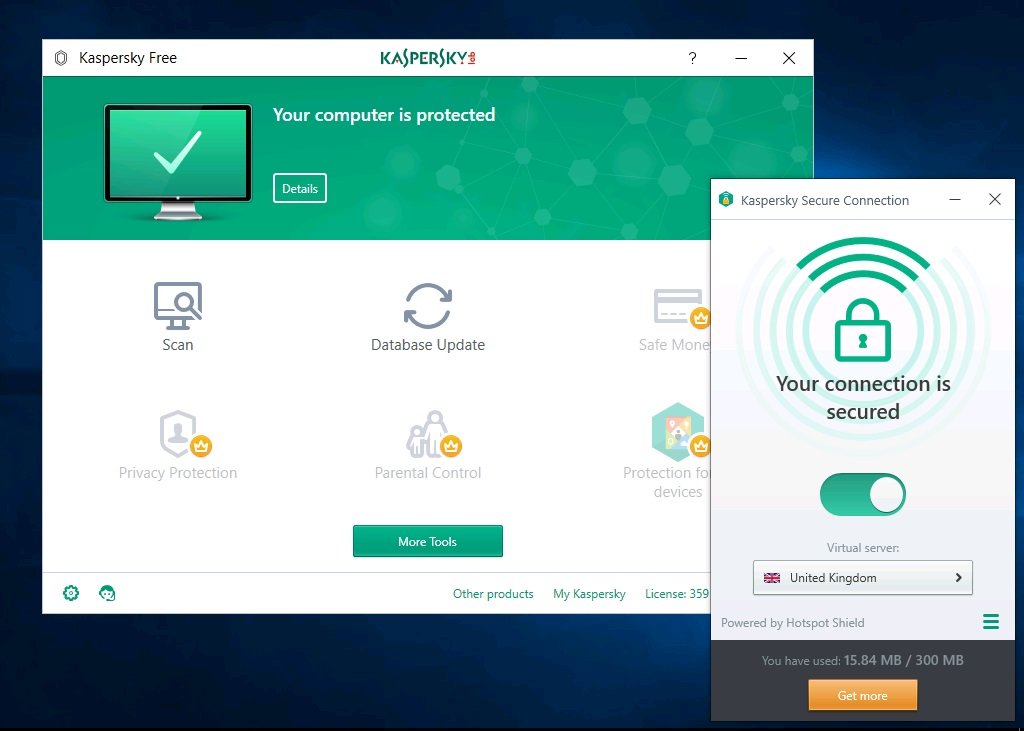Image resolution: width=1024 pixels, height=731 pixels.
Task: Click the License days remaining link
Action: [x=677, y=594]
